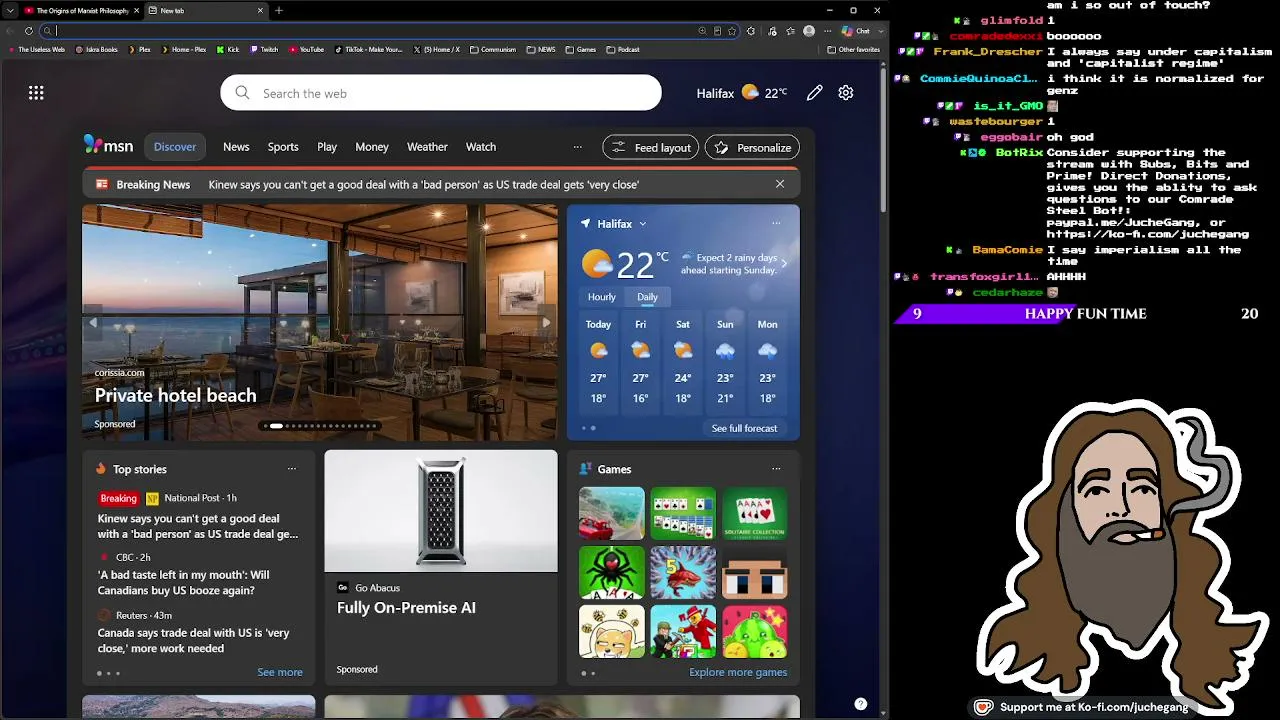Open the NEWS bookmarks folder
Screen dimensions: 1280x720
pos(541,49)
